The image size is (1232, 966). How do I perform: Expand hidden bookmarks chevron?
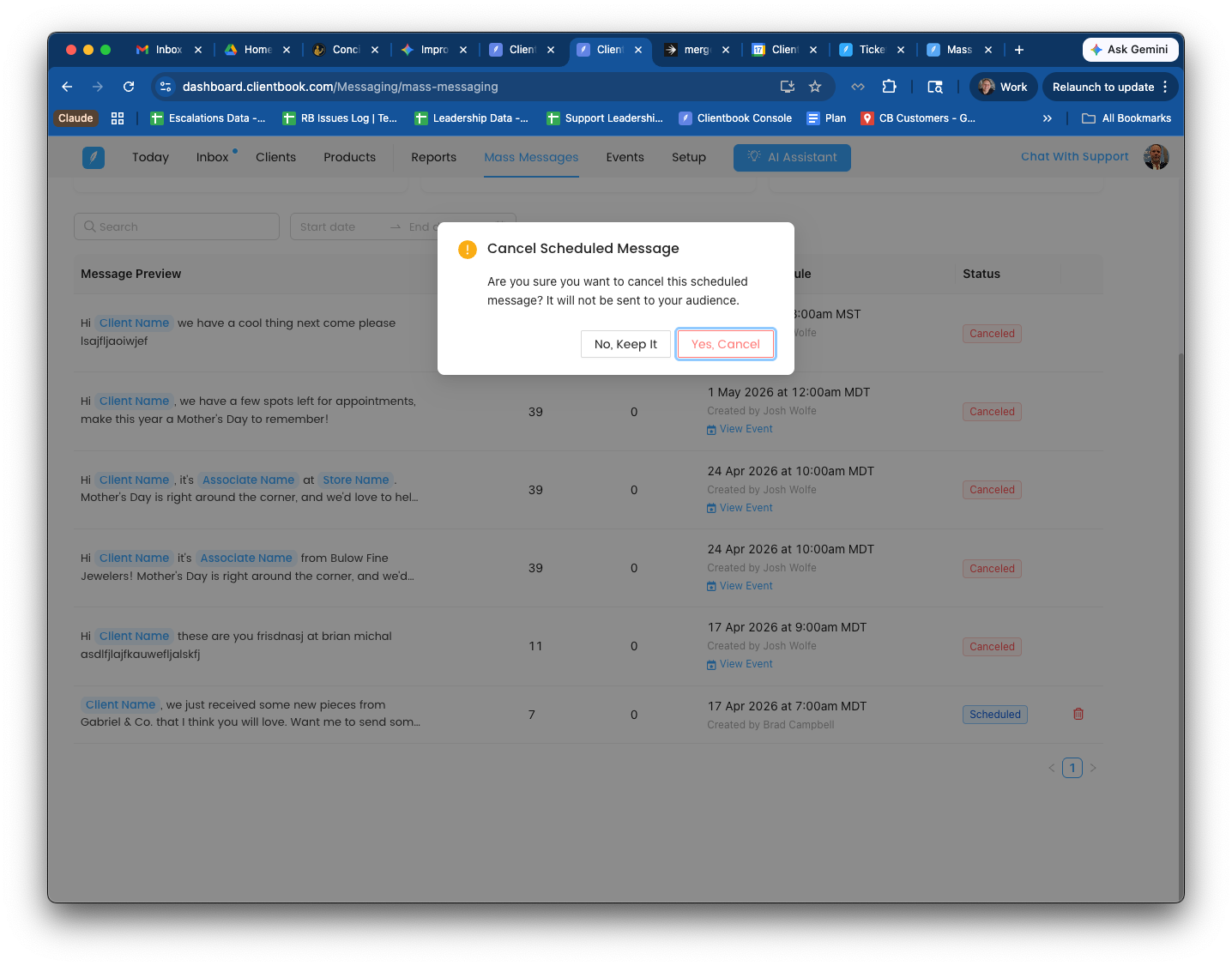(x=1047, y=118)
